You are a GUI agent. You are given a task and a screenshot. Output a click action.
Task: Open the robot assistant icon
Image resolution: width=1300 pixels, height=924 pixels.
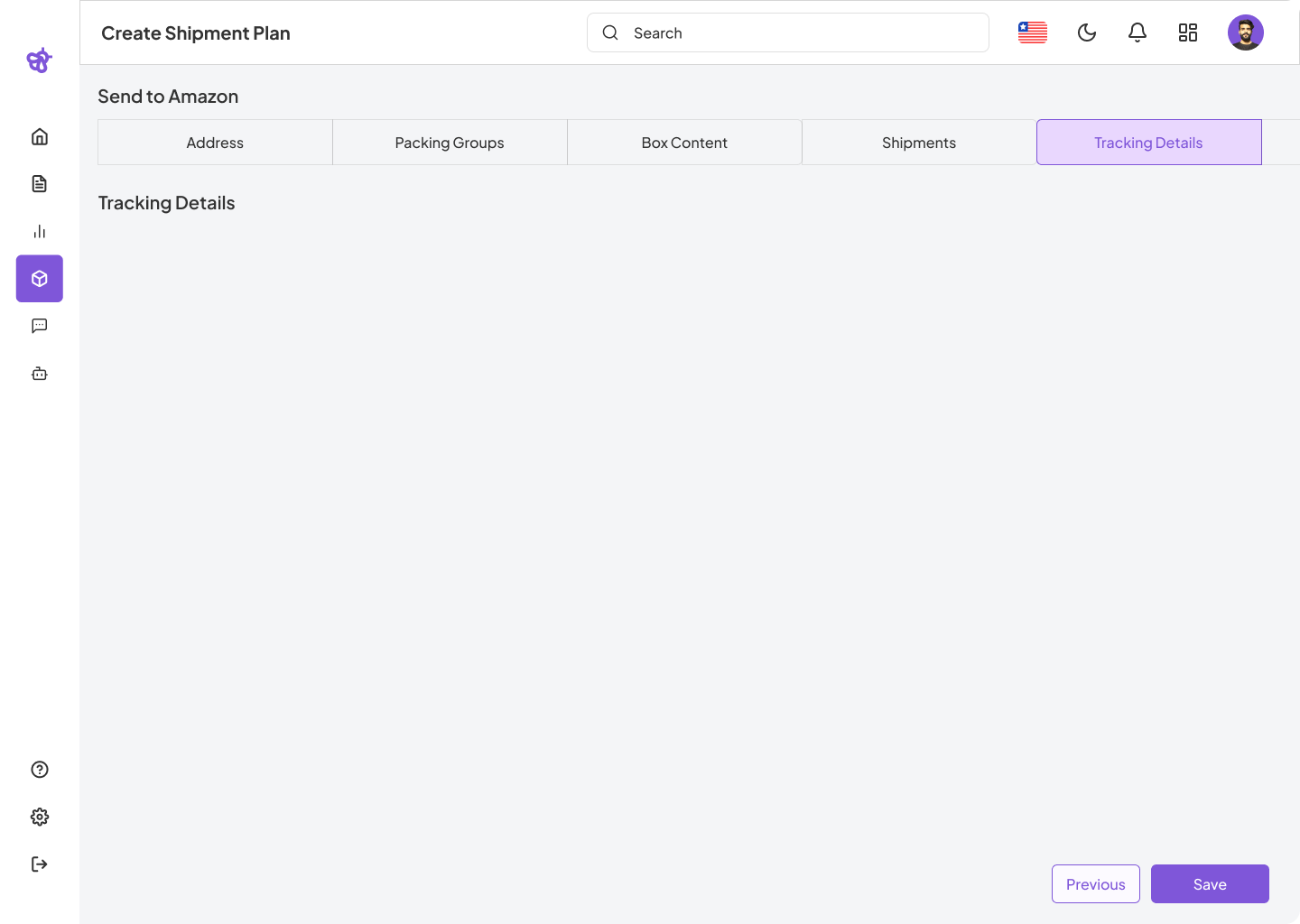(40, 374)
